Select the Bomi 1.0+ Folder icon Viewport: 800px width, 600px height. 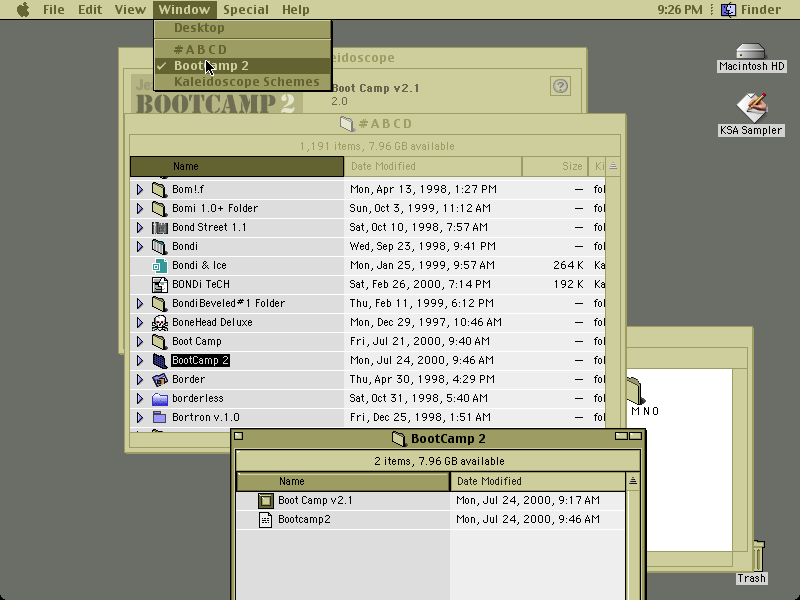[x=159, y=208]
